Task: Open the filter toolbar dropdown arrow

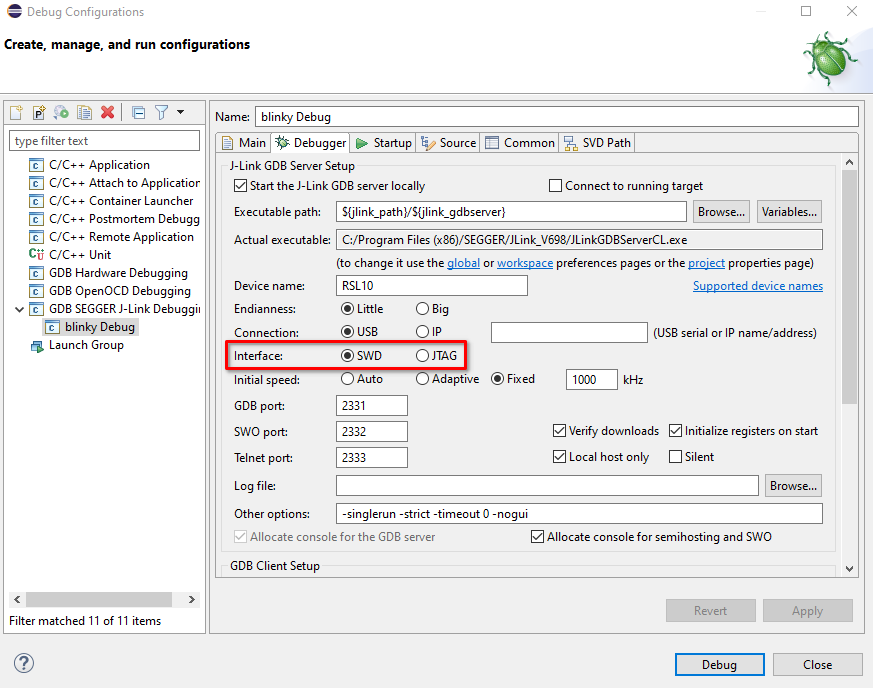Action: click(x=180, y=113)
